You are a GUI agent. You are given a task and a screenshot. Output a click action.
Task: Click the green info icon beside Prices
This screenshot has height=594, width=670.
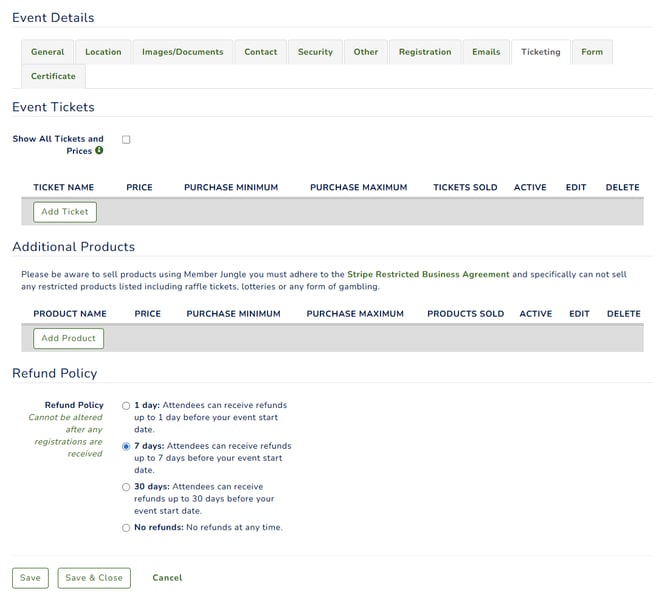[x=99, y=151]
